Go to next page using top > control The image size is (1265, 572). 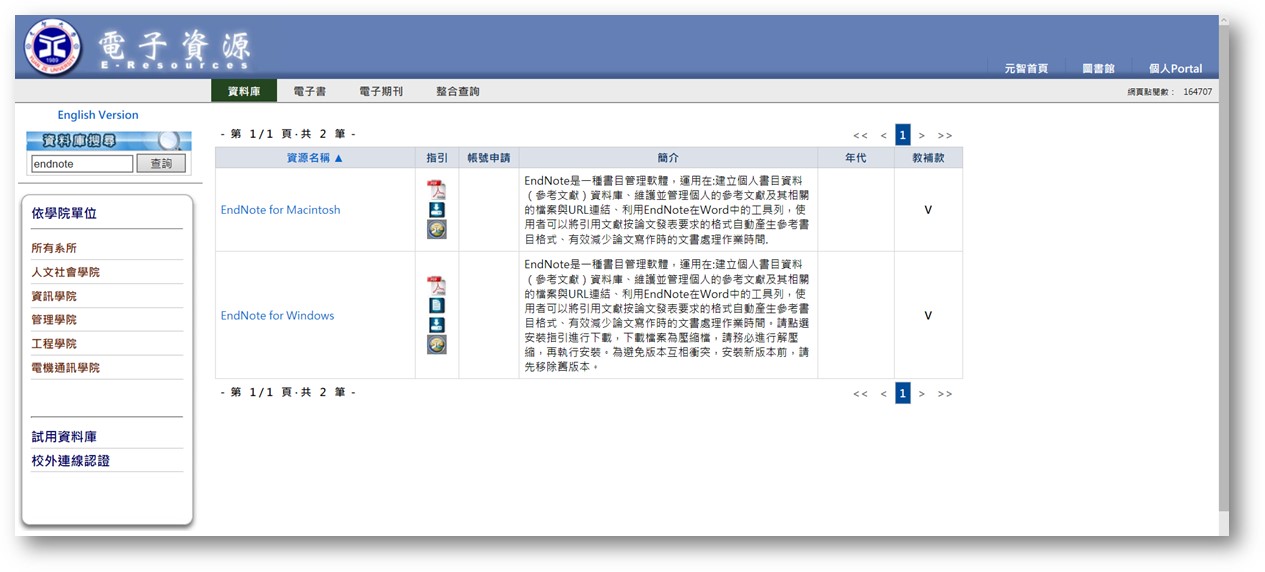[922, 135]
